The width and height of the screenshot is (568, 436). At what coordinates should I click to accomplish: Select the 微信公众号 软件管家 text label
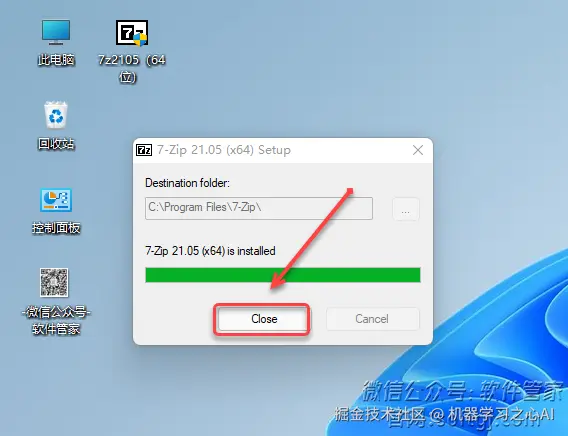(x=56, y=320)
